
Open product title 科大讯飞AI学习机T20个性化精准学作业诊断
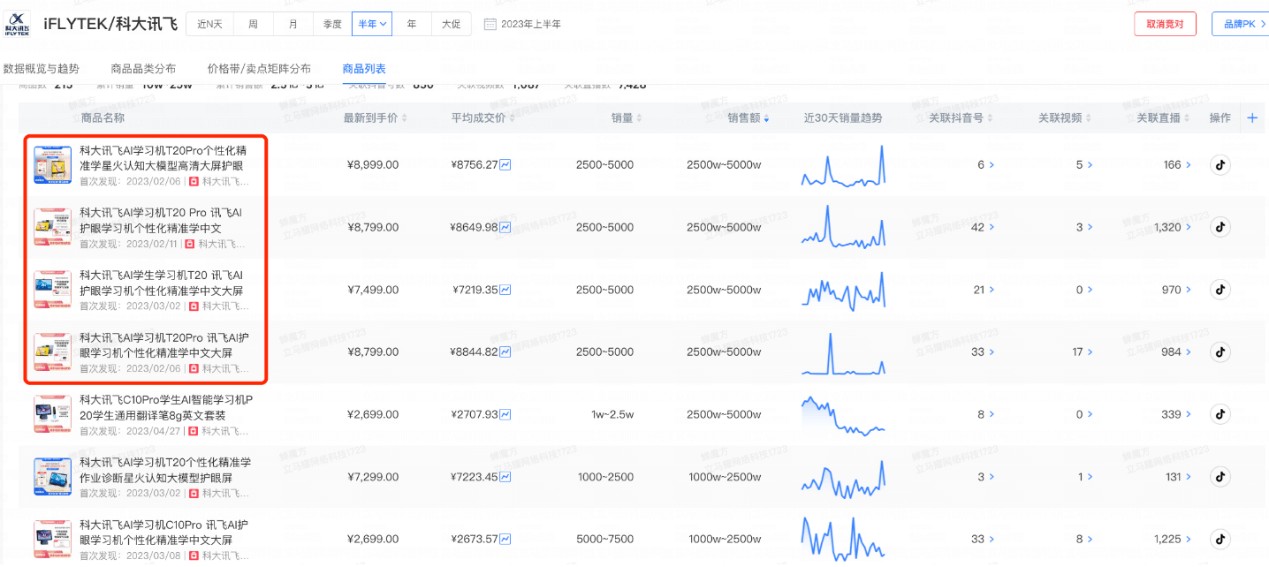point(165,470)
